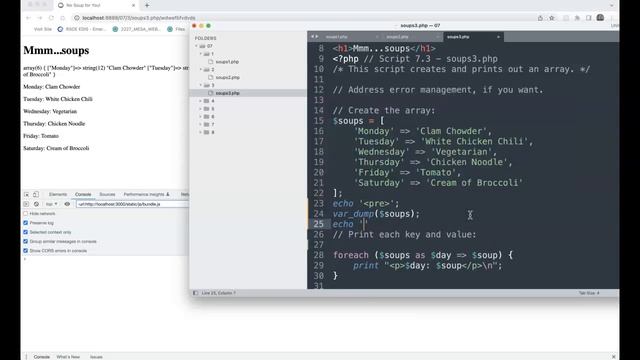Share this page from the address bar
640x360 pixels.
point(540,18)
